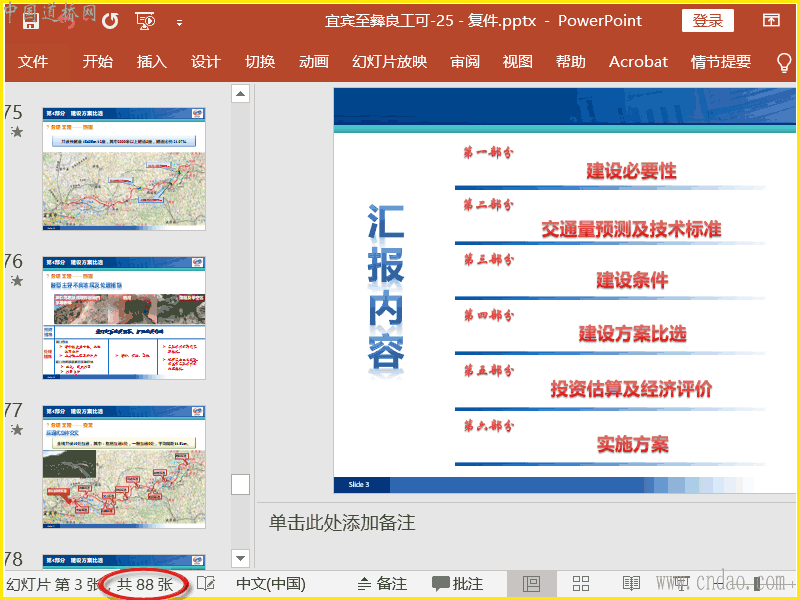Click the thumbnail pane scrollbar thumb
Image resolution: width=800 pixels, height=600 pixels.
[240, 485]
